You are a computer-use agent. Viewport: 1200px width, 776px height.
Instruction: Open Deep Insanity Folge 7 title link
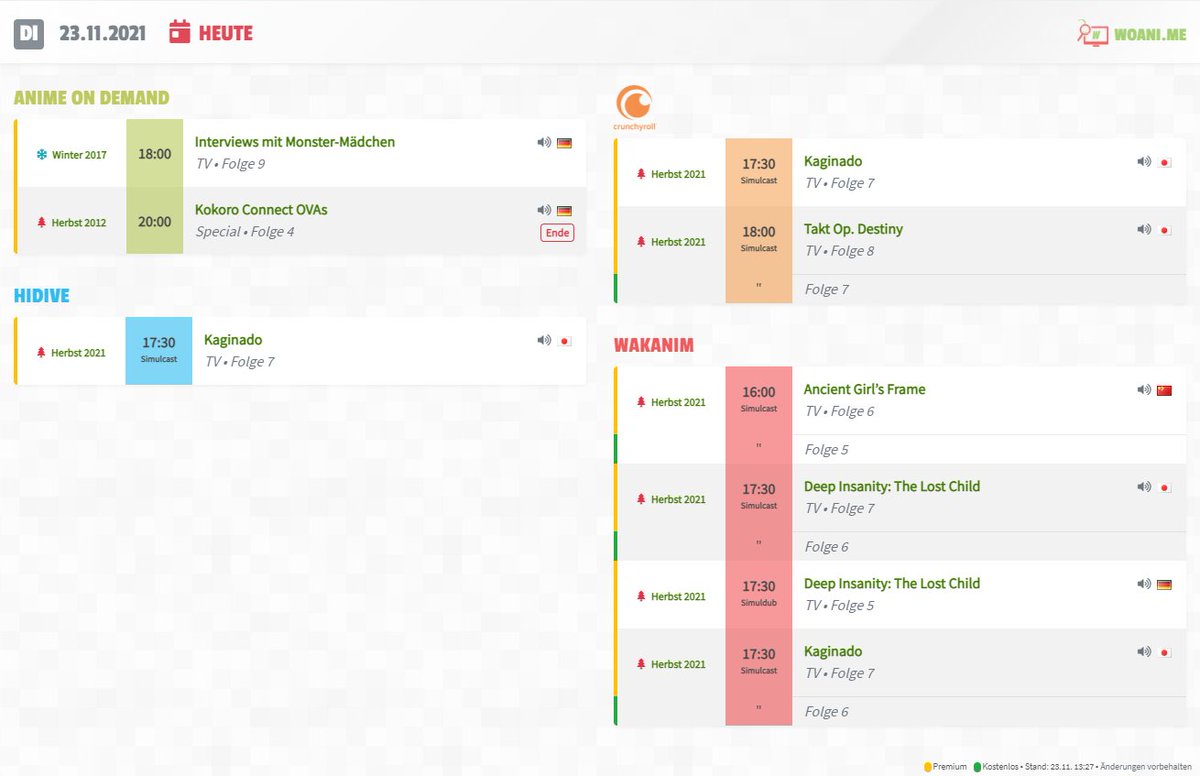click(x=892, y=486)
